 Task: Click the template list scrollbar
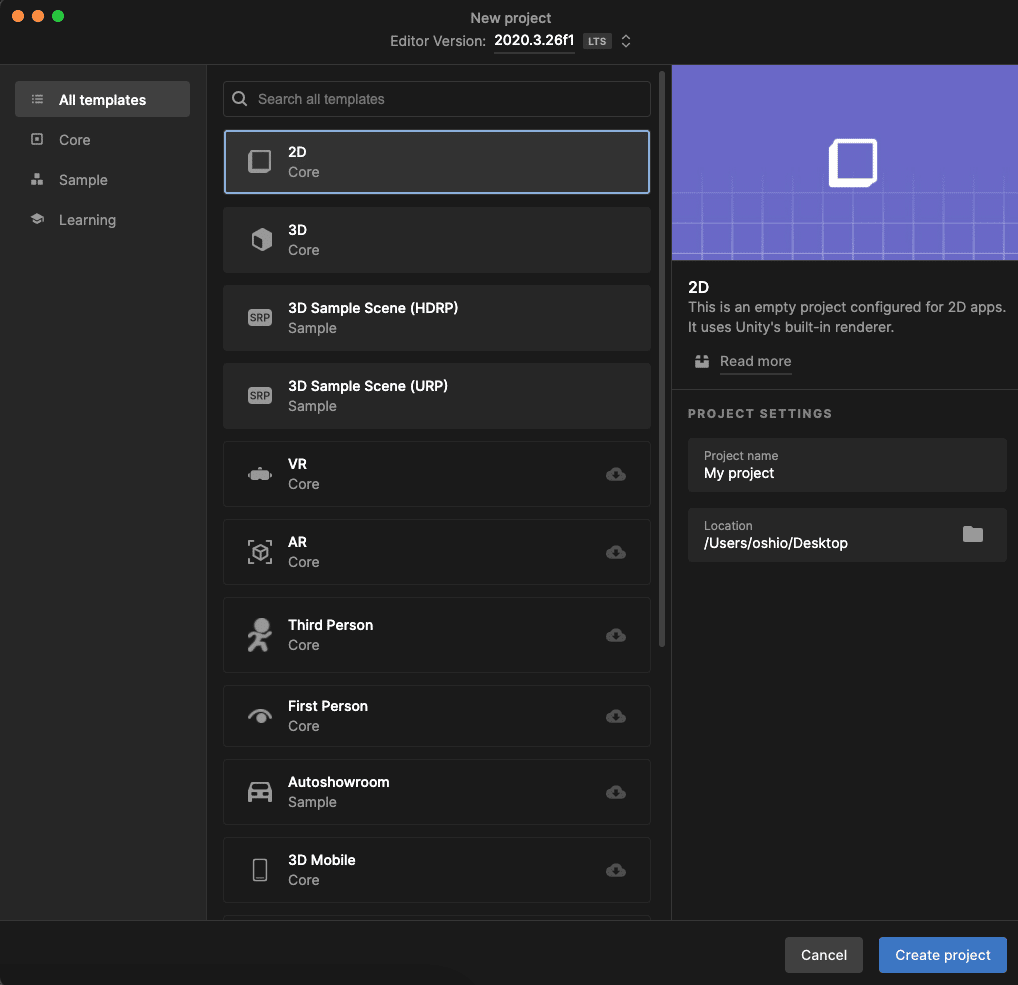(662, 359)
